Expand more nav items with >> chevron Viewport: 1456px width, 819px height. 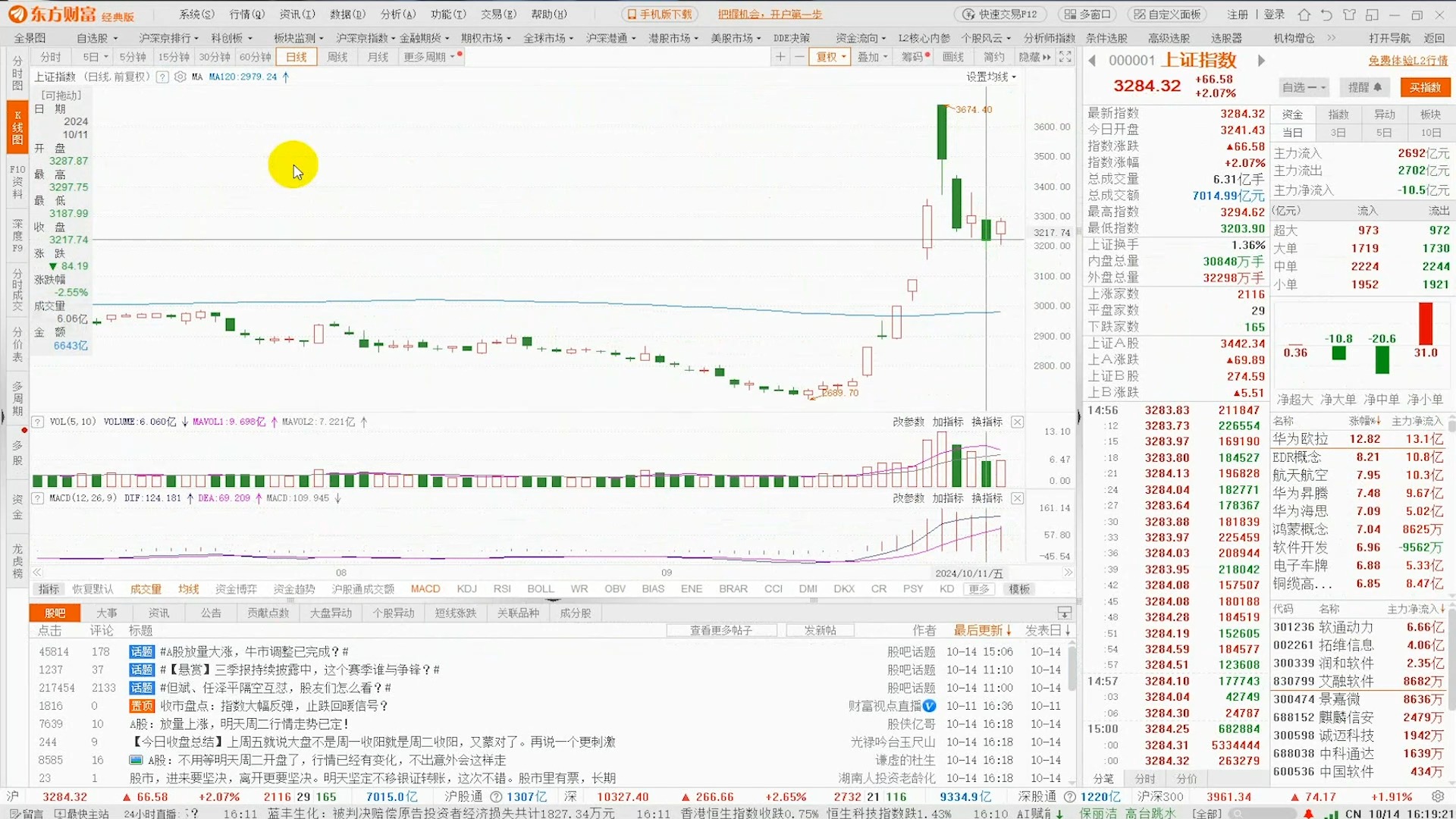1331,38
